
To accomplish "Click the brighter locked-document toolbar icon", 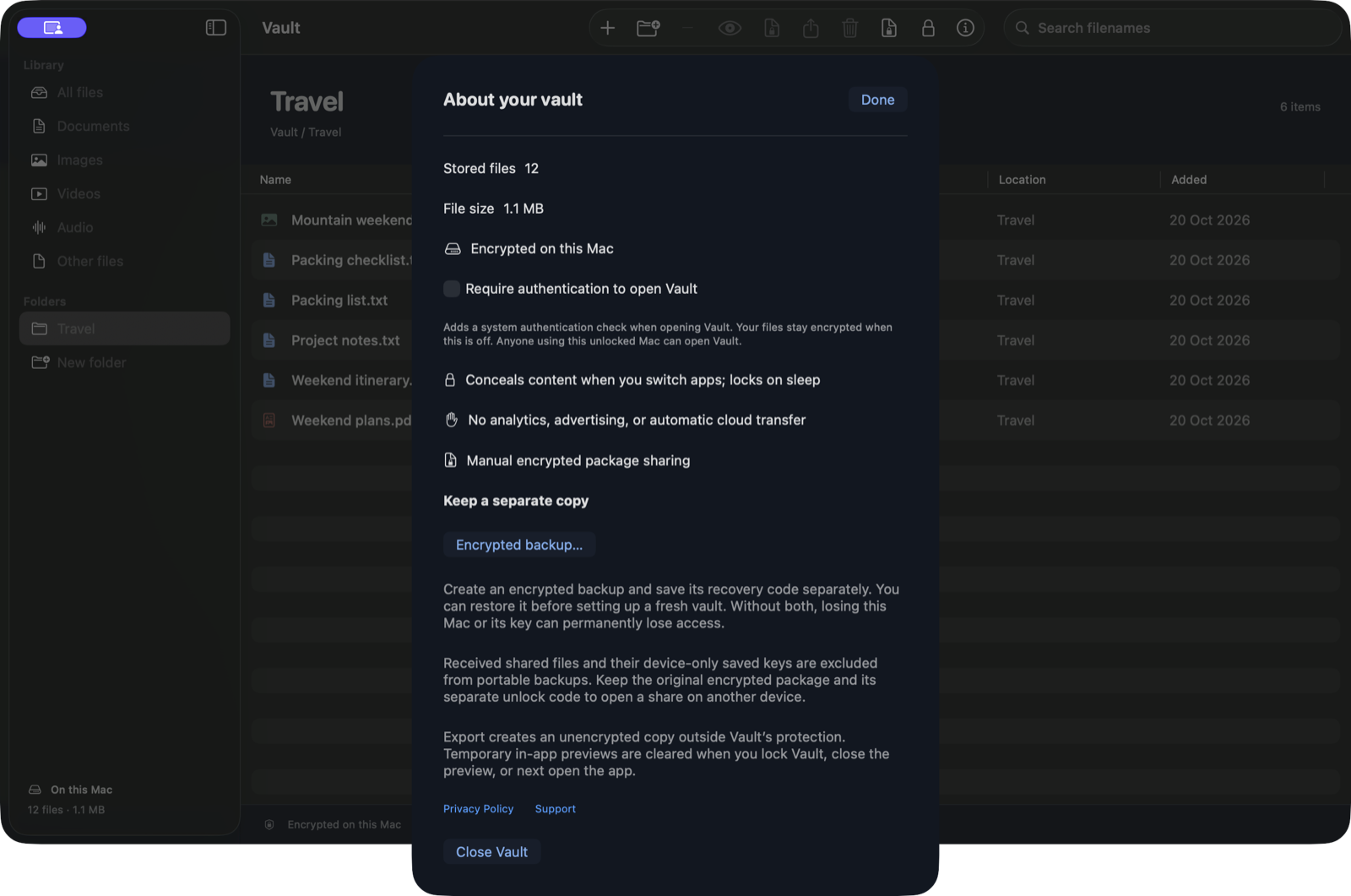I will pos(889,28).
